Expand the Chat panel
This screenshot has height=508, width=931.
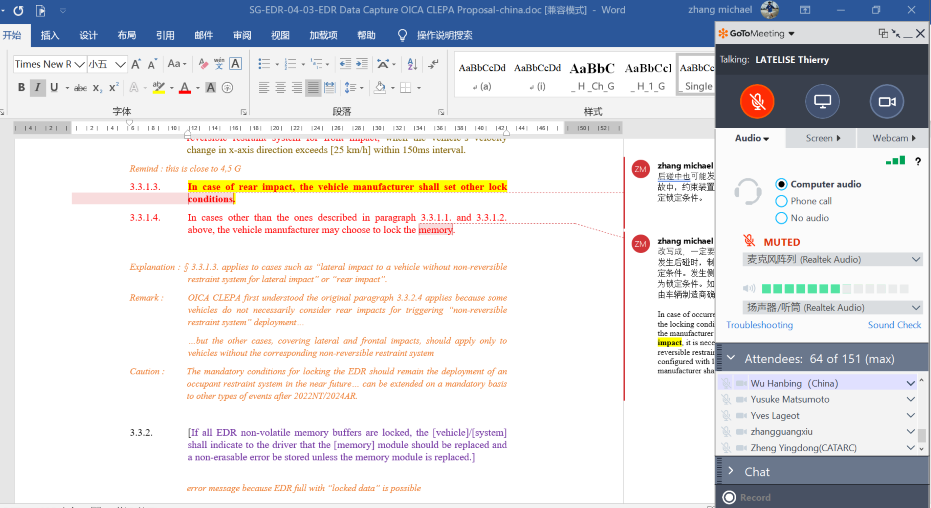pos(731,471)
